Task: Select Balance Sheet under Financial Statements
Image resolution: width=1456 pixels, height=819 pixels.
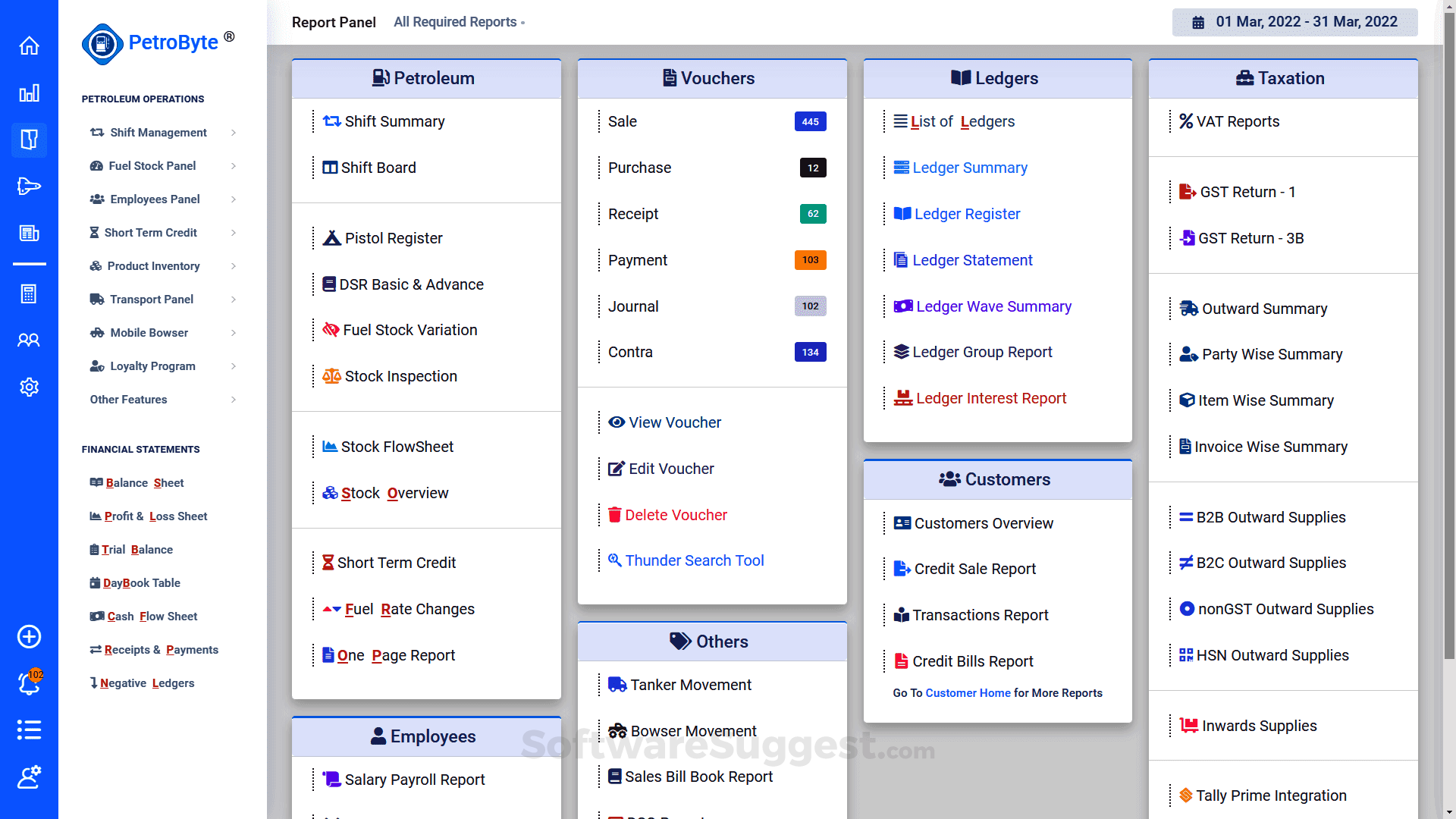Action: click(136, 483)
